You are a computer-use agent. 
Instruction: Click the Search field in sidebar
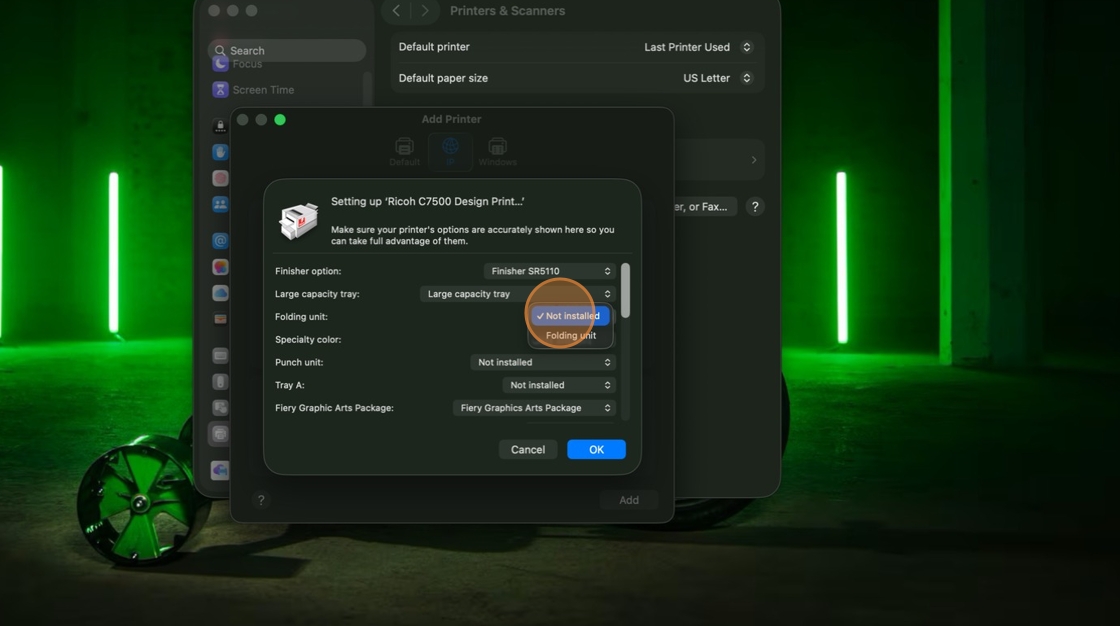(x=287, y=51)
